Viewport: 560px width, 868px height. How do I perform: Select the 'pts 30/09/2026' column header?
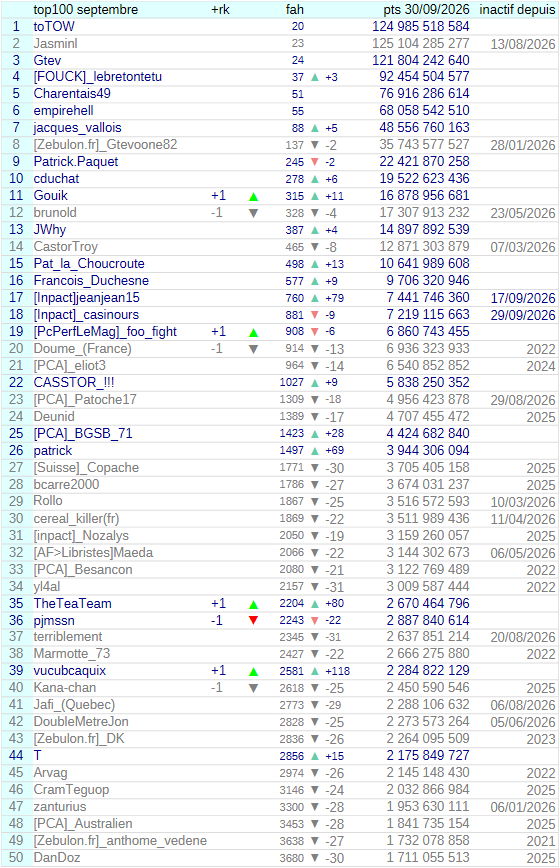[426, 9]
